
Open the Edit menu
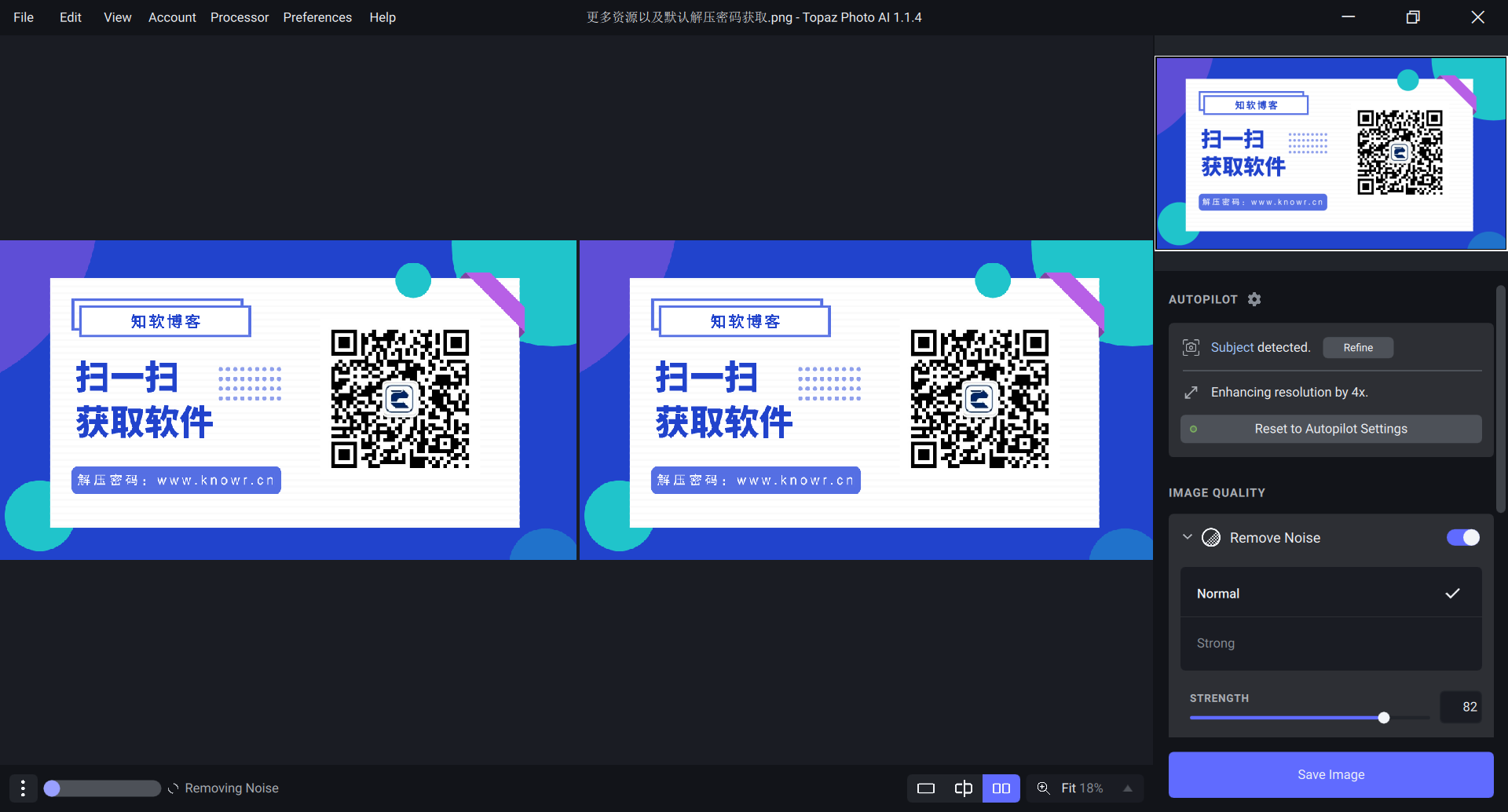click(71, 17)
